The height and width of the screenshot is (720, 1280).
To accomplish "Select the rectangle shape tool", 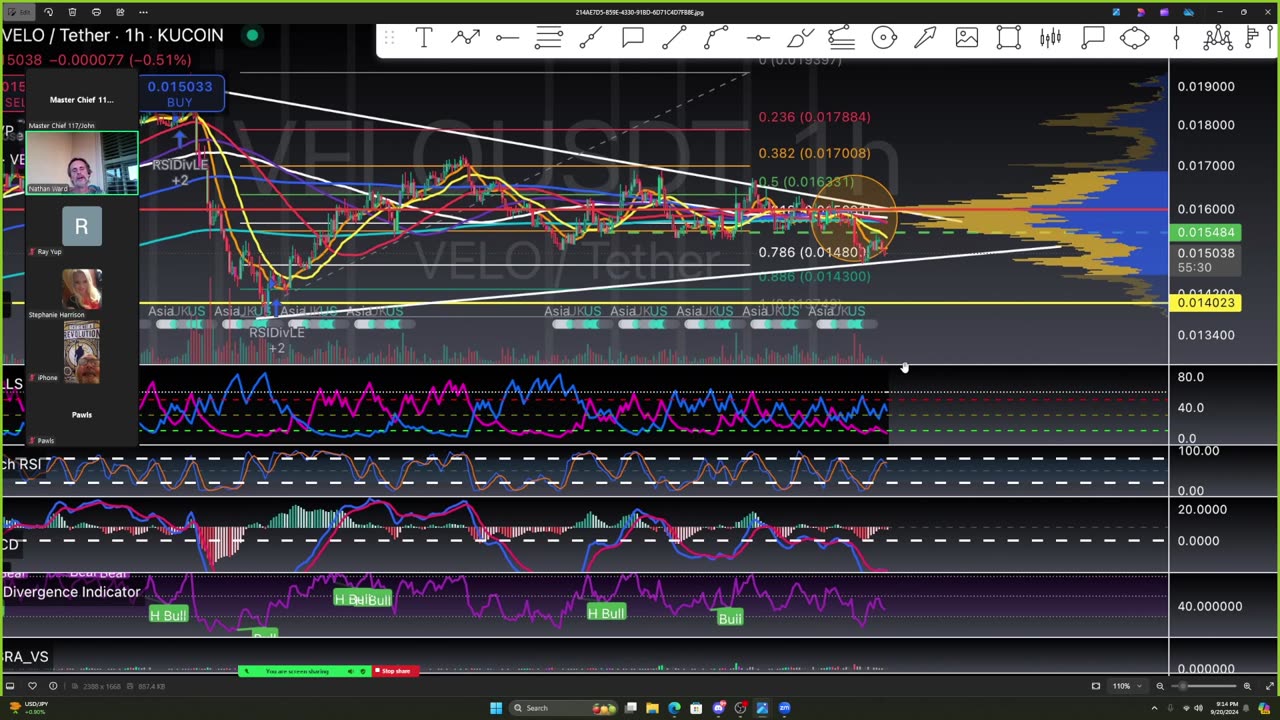I will coord(1009,38).
